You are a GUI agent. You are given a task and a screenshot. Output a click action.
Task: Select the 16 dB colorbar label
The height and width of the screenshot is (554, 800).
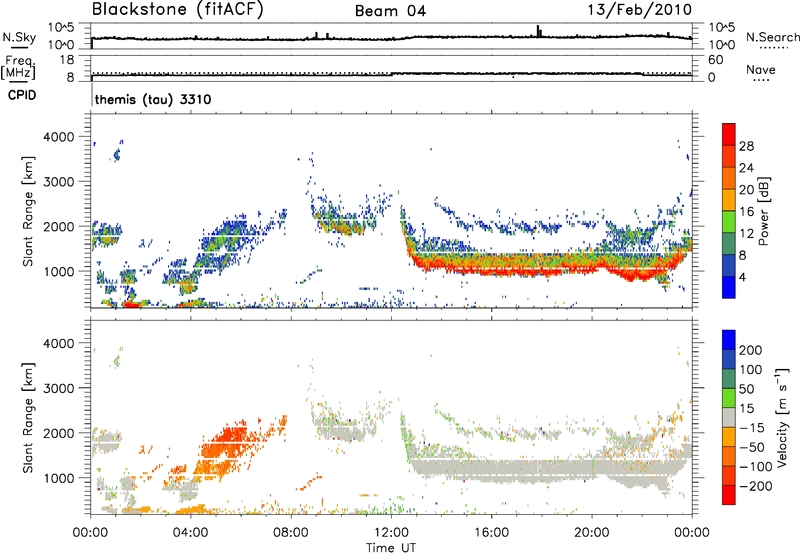pyautogui.click(x=746, y=212)
